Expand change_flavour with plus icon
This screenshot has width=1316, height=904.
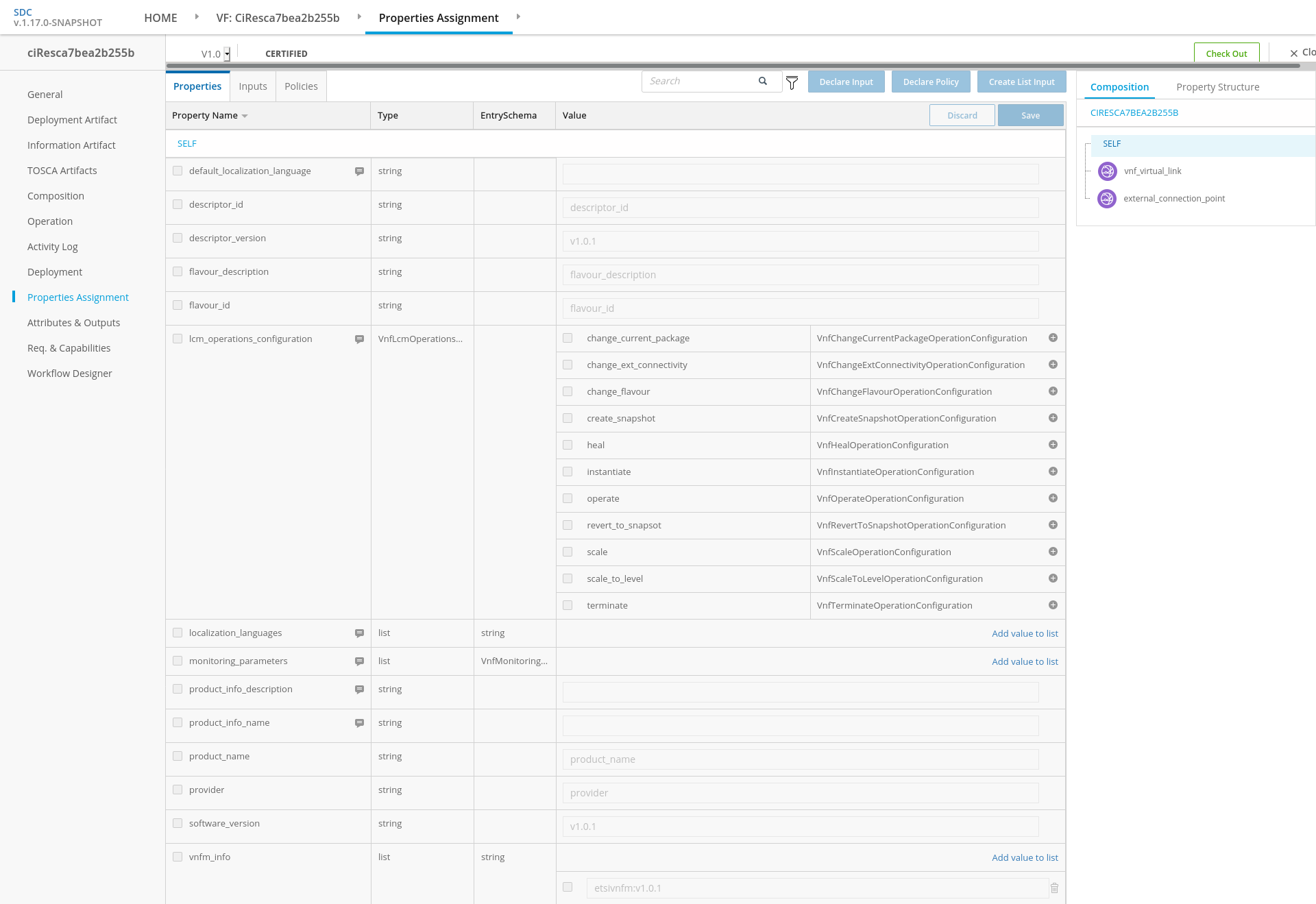(1053, 391)
